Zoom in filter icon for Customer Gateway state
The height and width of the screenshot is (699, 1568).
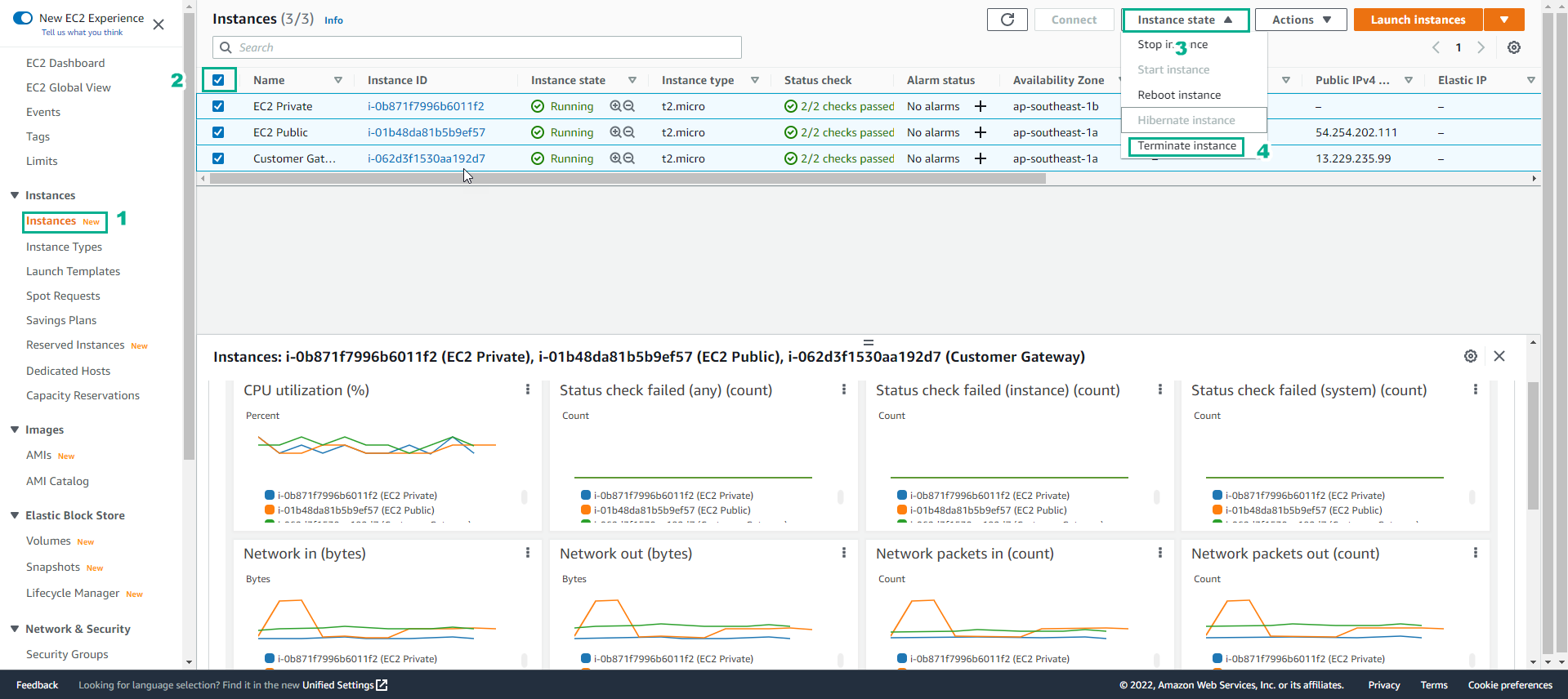tap(615, 158)
